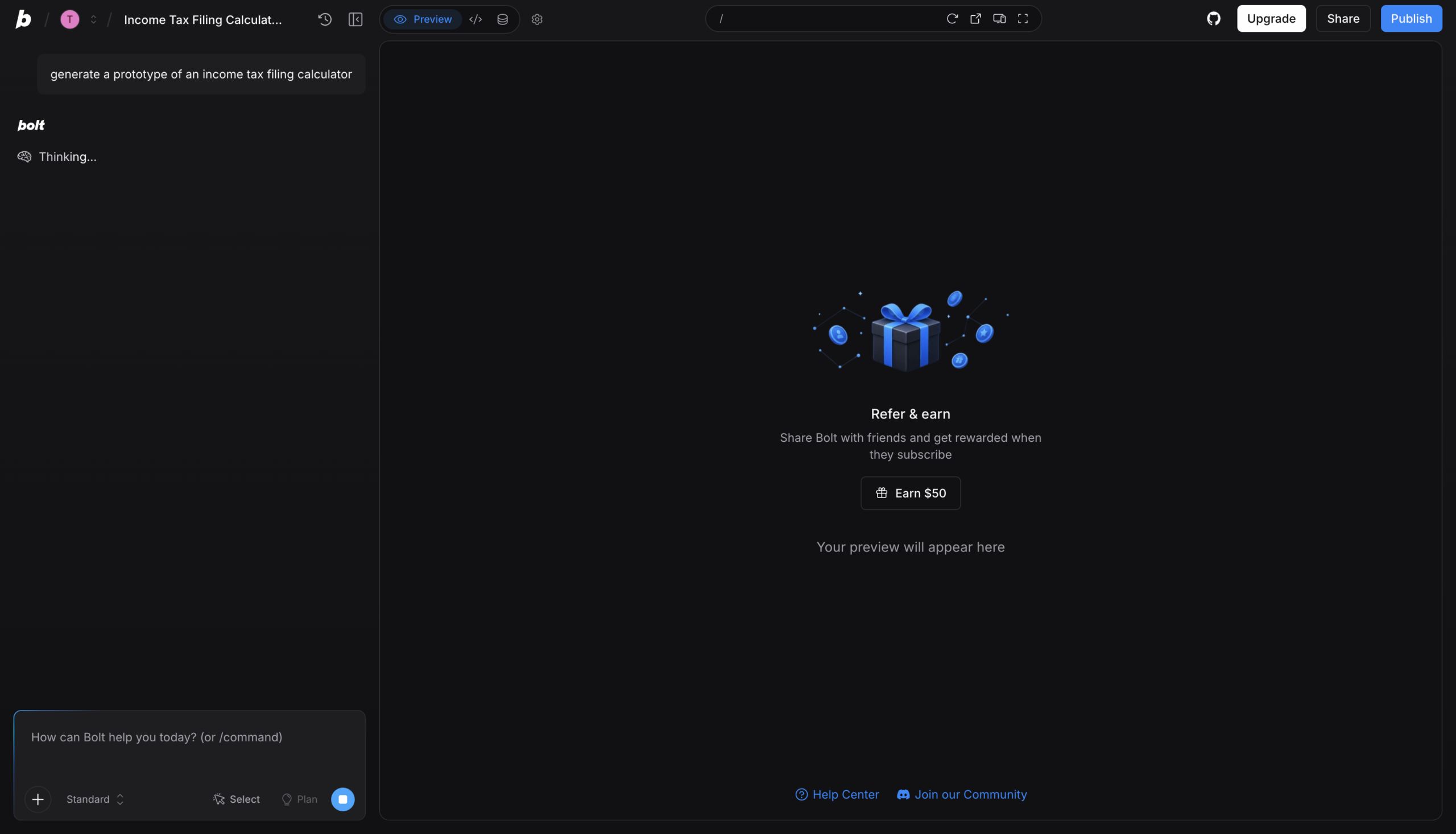The image size is (1456, 834).
Task: Switch to the code view tab
Action: point(475,19)
